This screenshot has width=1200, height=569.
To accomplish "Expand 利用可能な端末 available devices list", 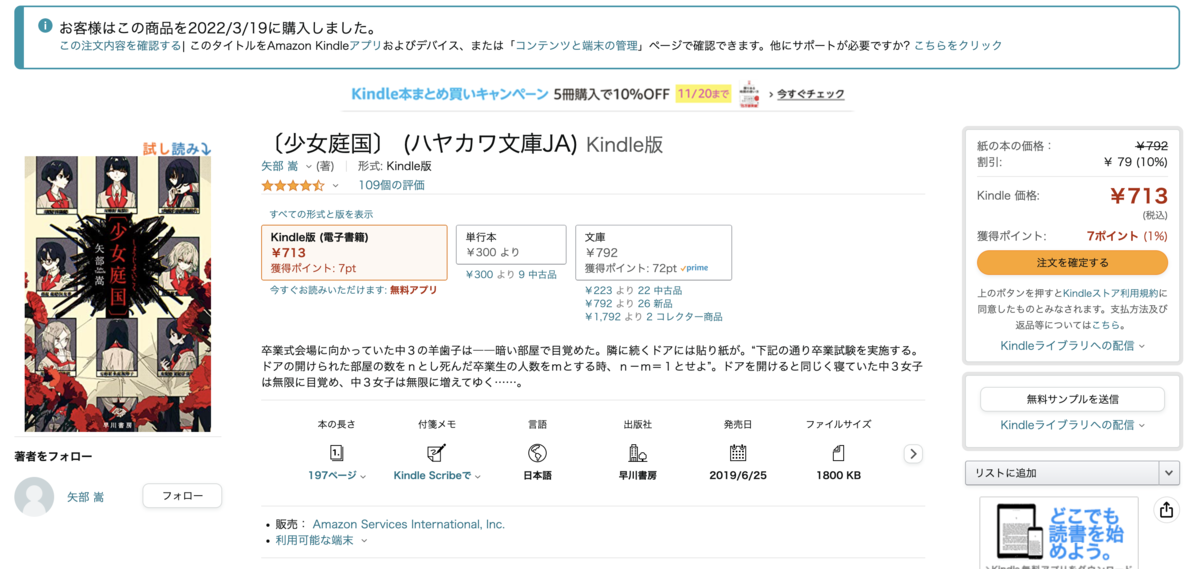I will (322, 540).
